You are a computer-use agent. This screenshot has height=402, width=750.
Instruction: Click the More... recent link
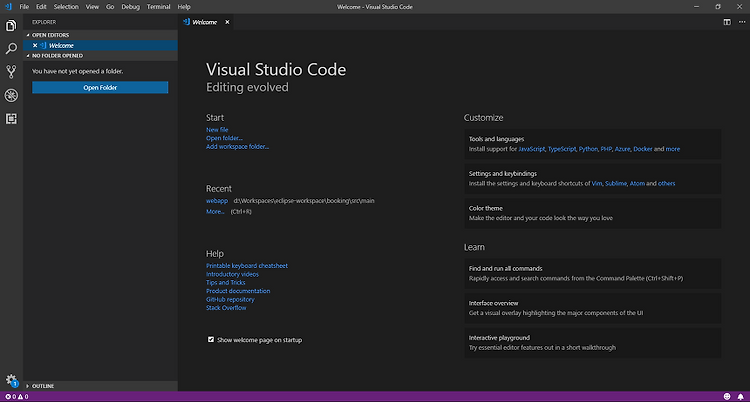tap(215, 212)
